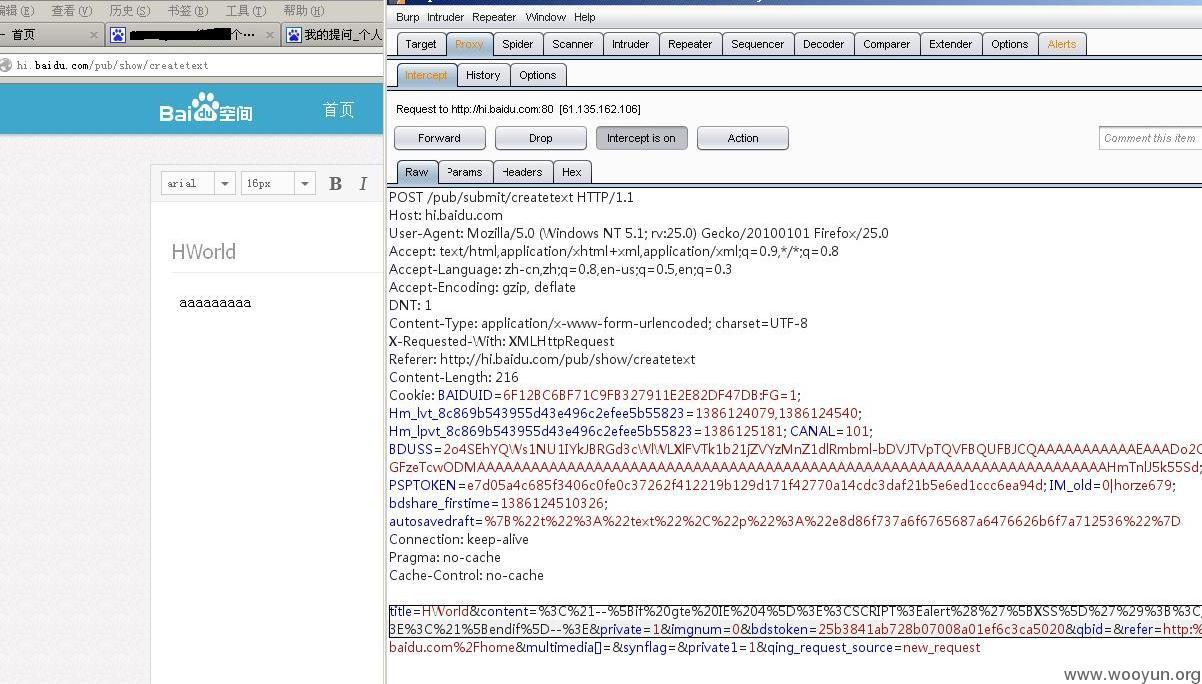Open the Window menu in Burp Suite
This screenshot has width=1202, height=684.
point(545,17)
